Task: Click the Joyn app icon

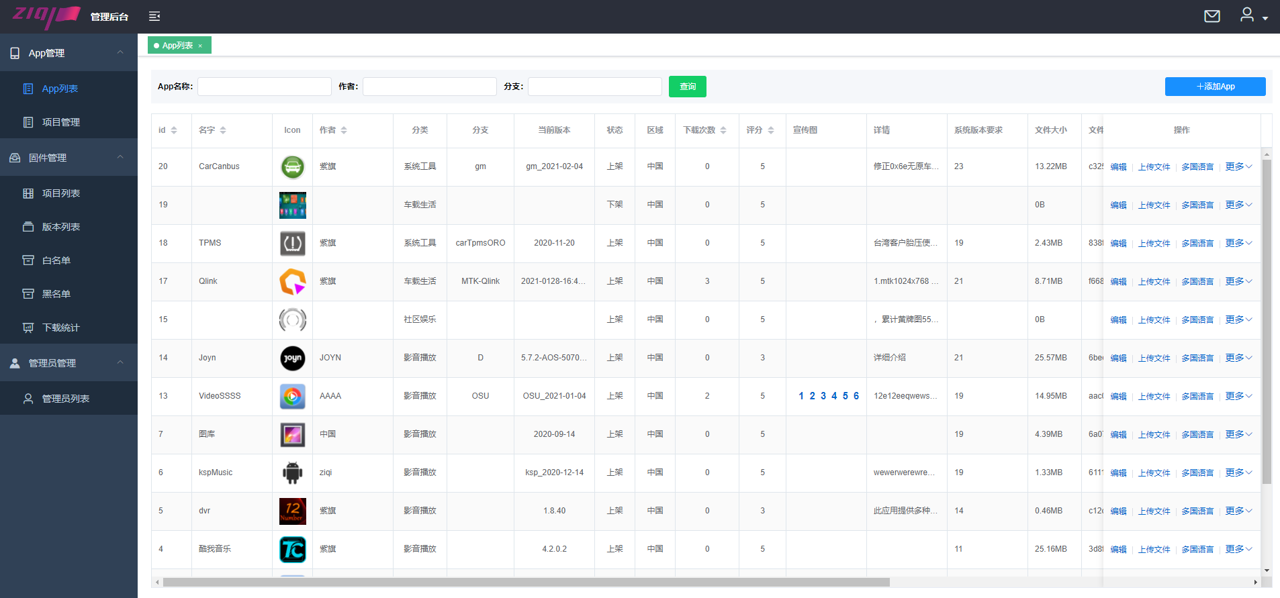Action: click(x=292, y=358)
